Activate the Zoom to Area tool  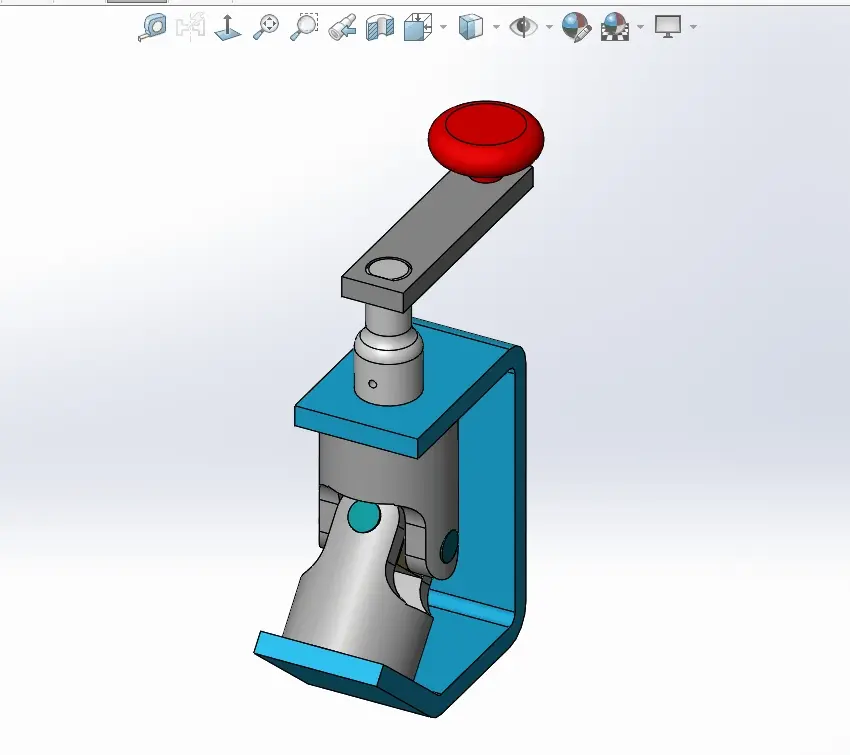[x=304, y=27]
